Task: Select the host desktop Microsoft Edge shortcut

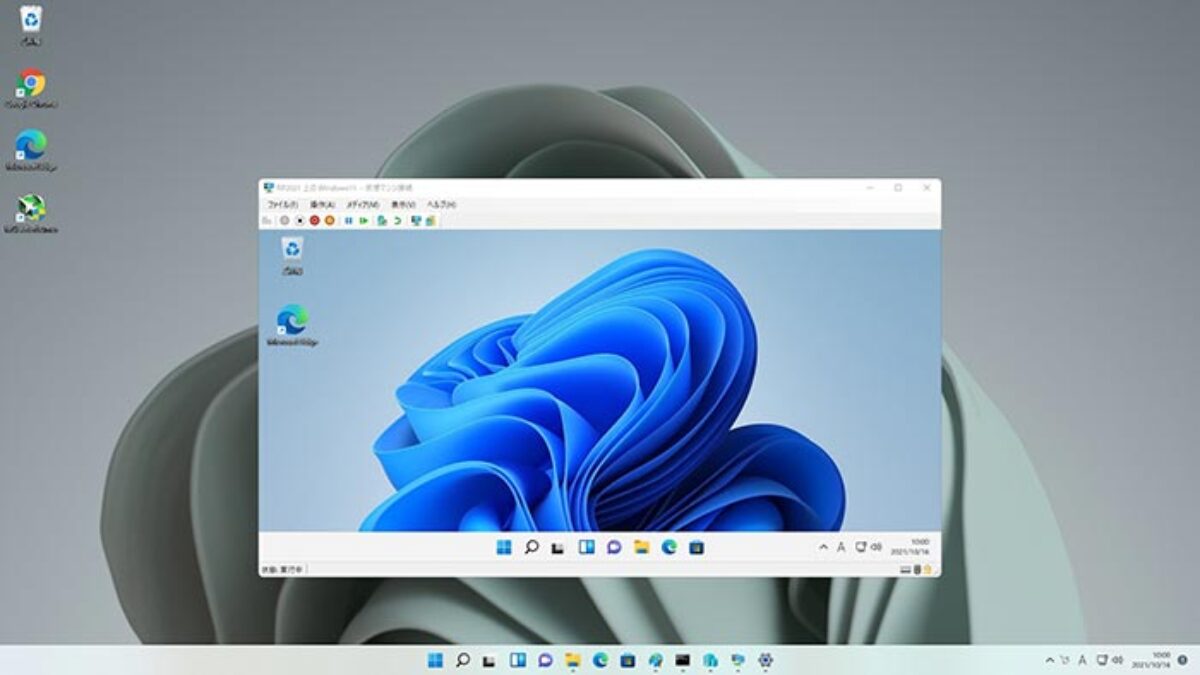Action: tap(31, 150)
